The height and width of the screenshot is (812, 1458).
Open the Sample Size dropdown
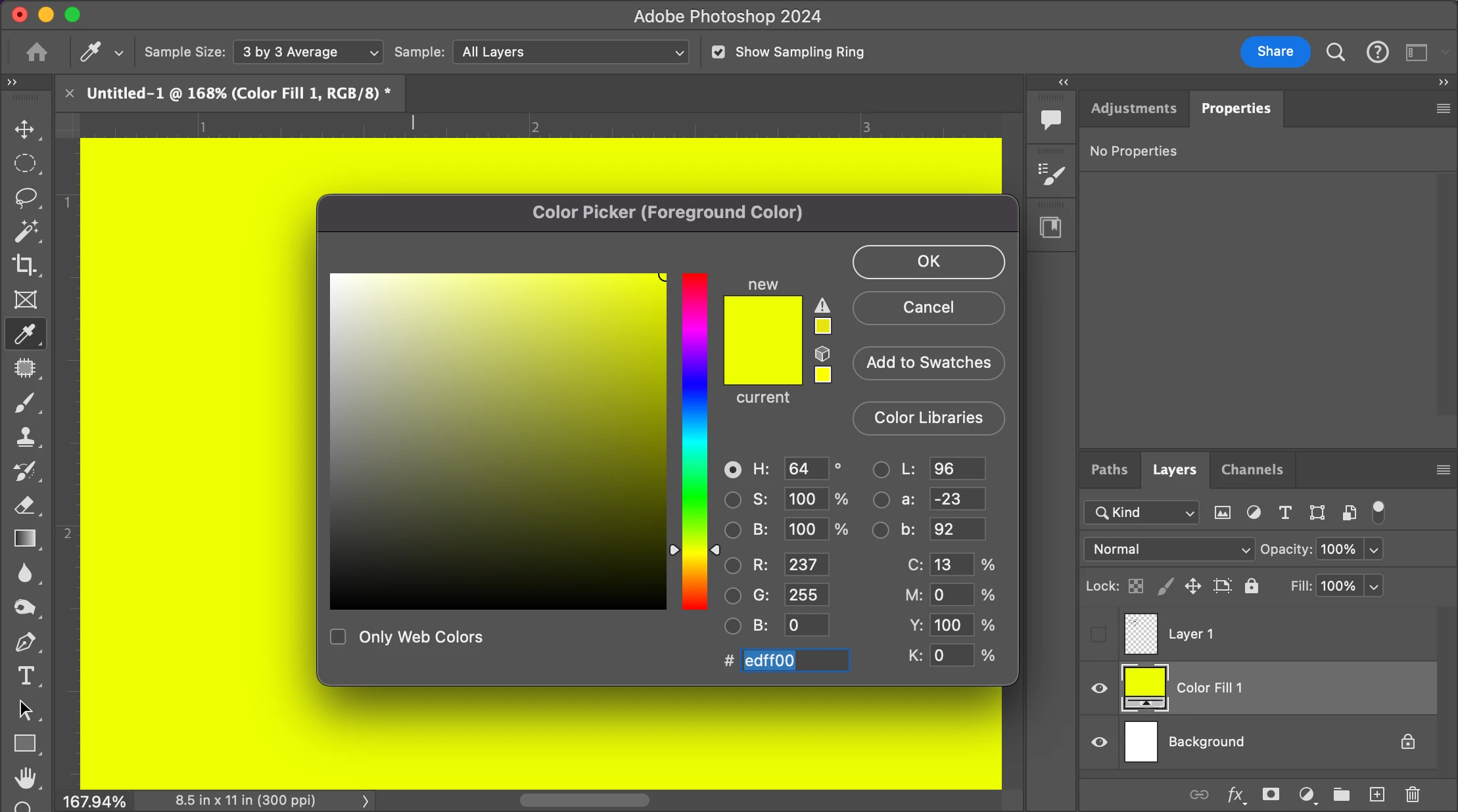pos(308,52)
